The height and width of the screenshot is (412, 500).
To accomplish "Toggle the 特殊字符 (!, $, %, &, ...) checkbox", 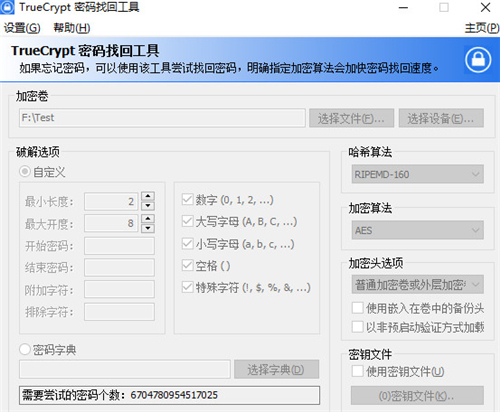I will (x=187, y=287).
